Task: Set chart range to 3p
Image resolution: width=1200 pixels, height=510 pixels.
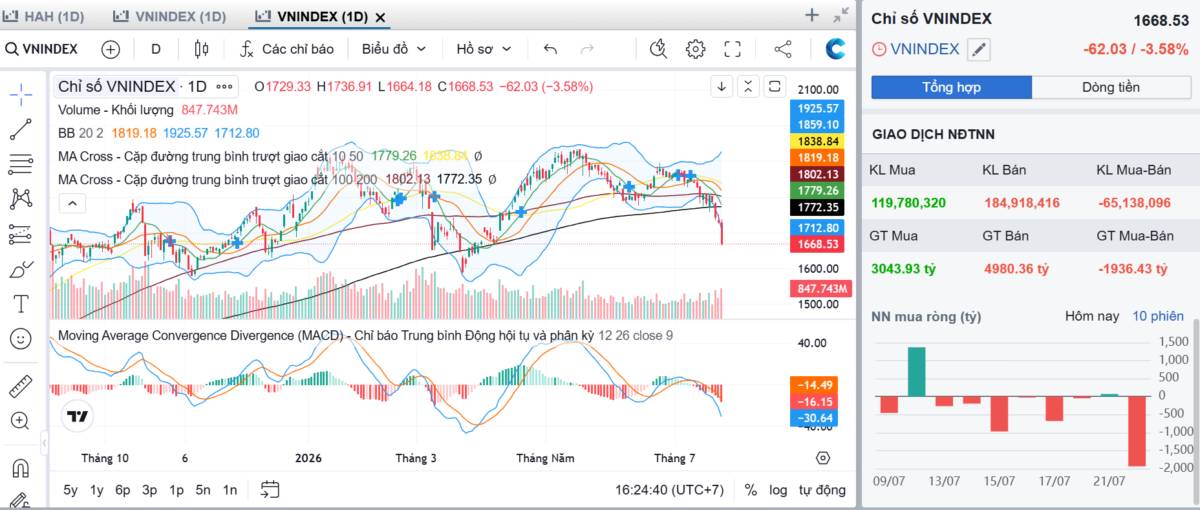Action: pyautogui.click(x=150, y=490)
